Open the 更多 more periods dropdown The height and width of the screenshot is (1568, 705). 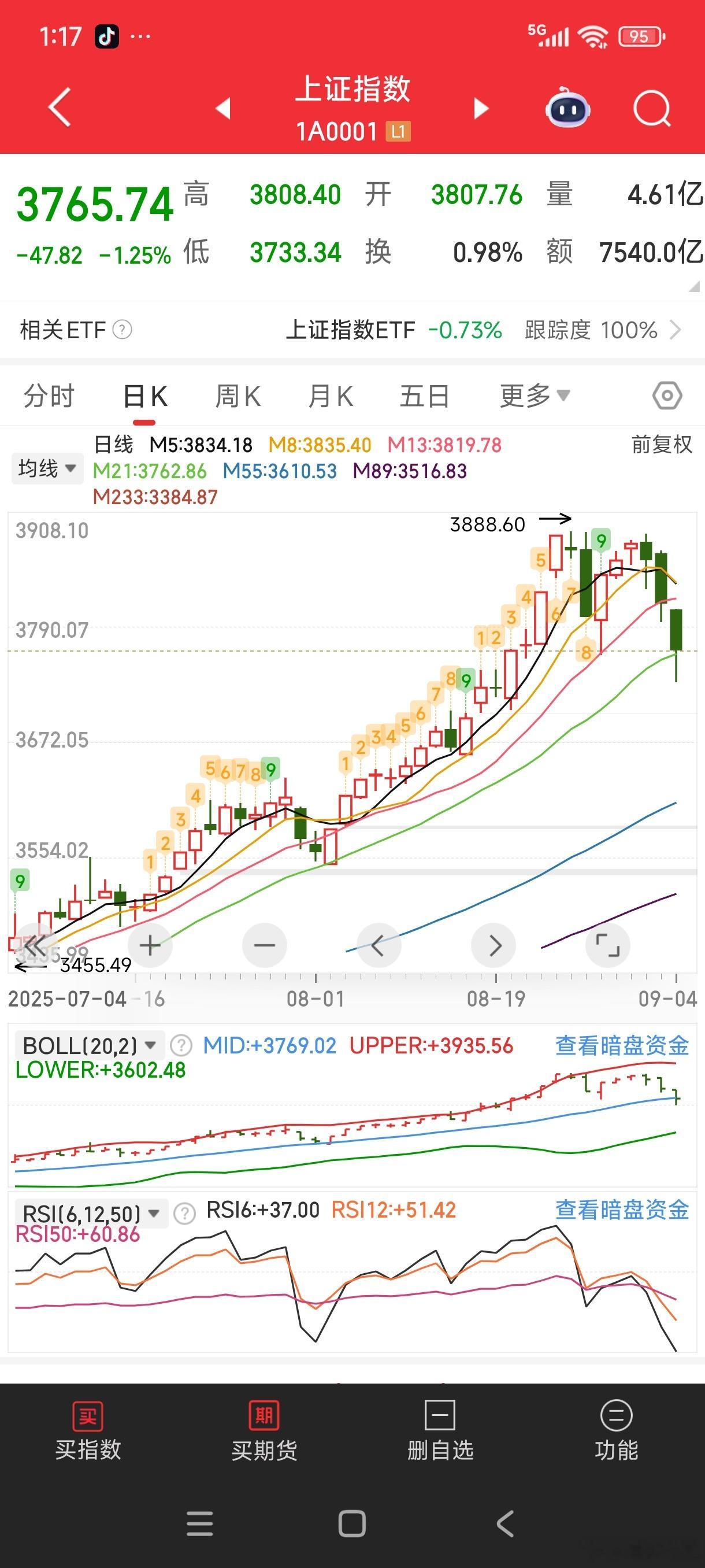click(x=535, y=395)
